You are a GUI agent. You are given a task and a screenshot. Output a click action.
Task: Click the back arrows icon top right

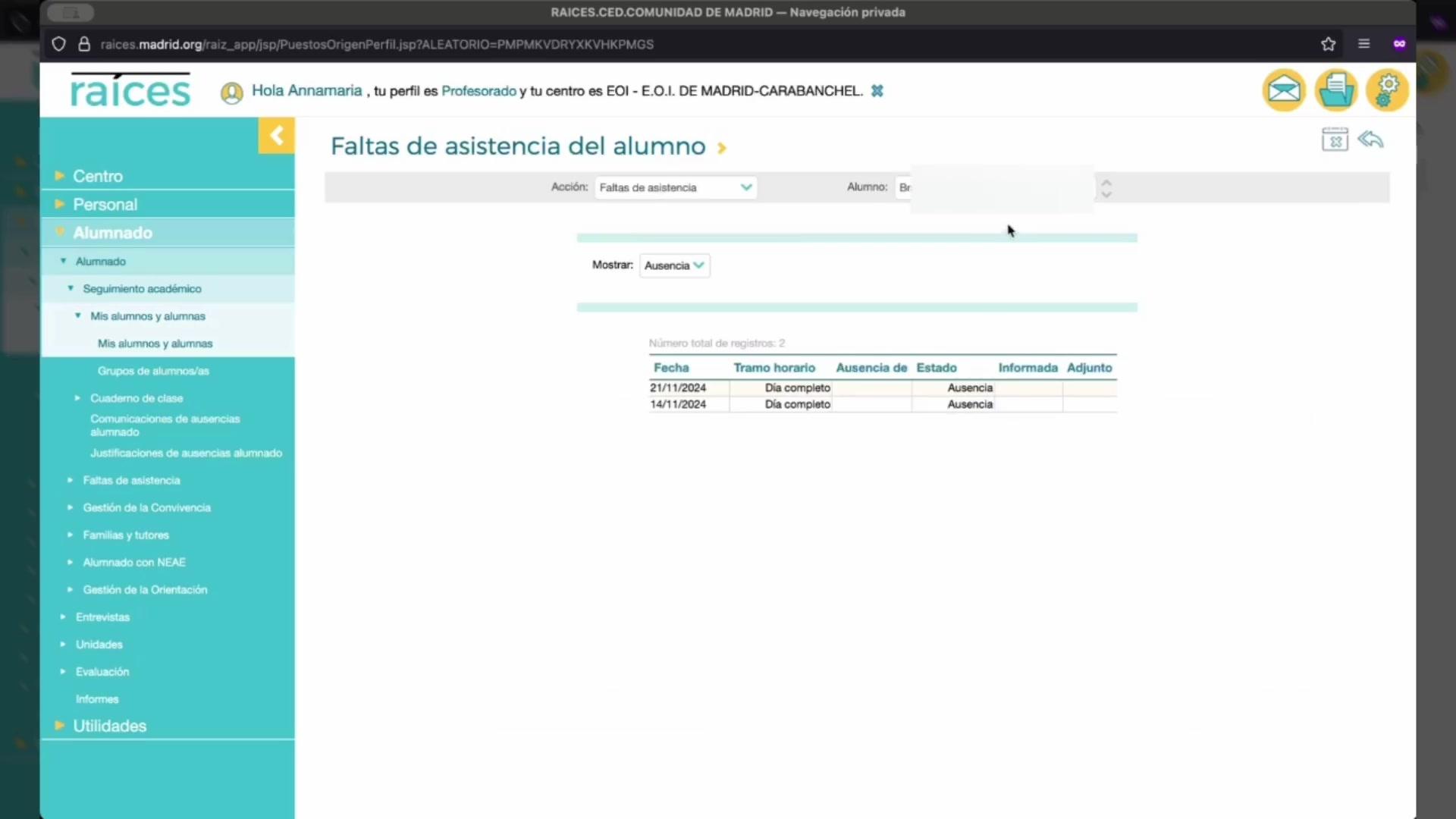pyautogui.click(x=1371, y=140)
